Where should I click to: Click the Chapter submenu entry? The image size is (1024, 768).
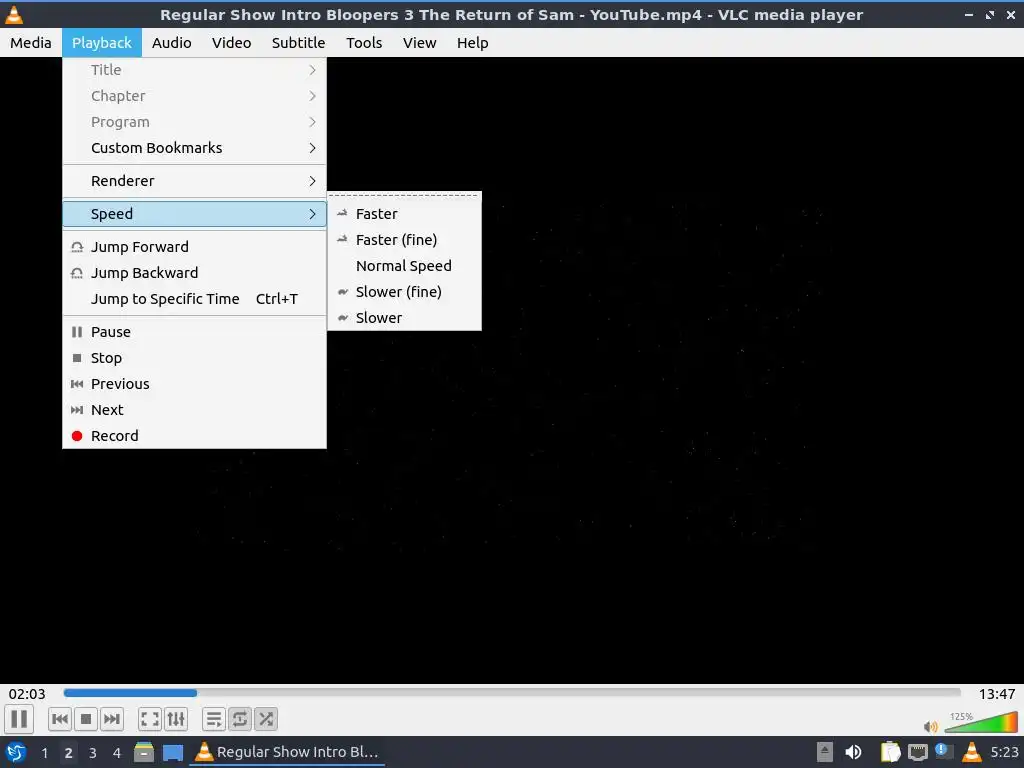coord(195,96)
